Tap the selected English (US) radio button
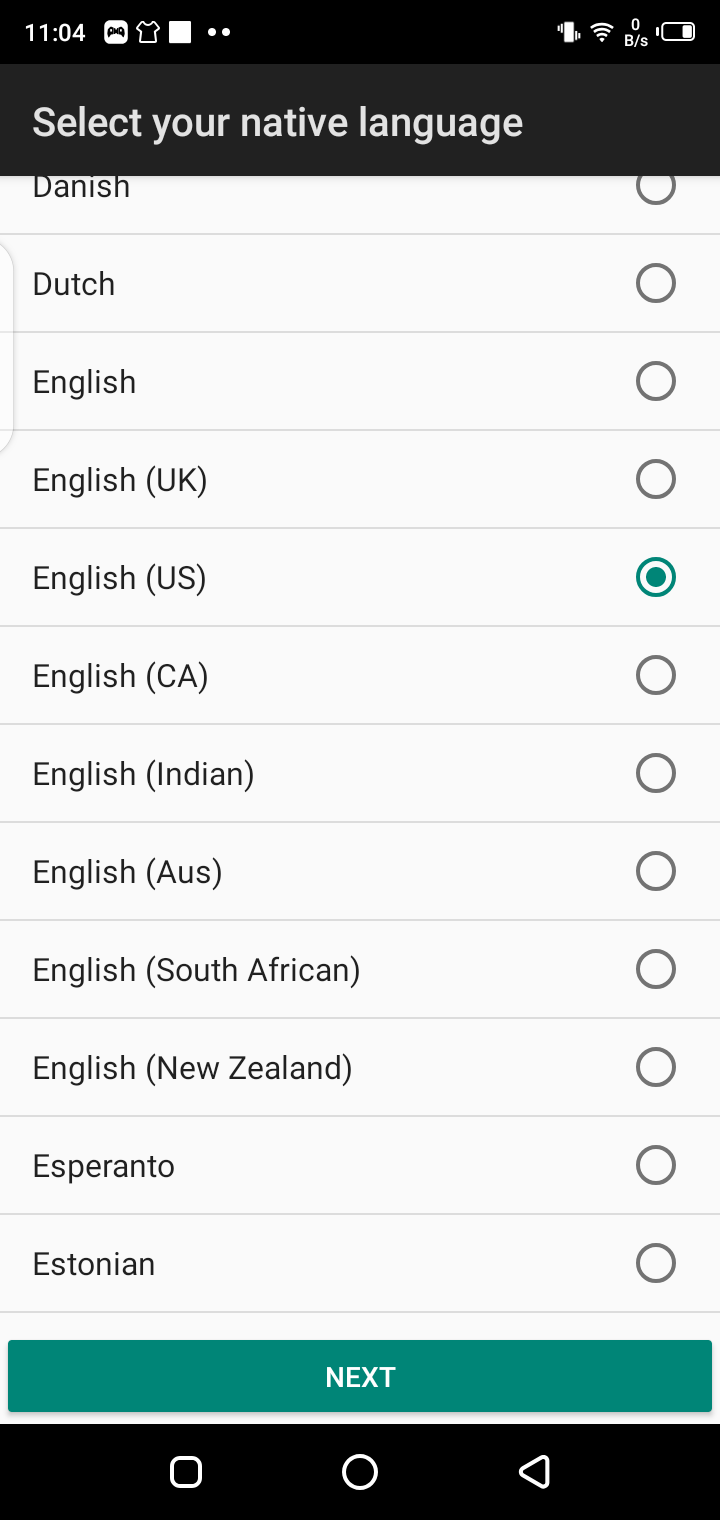Image resolution: width=720 pixels, height=1520 pixels. tap(656, 577)
